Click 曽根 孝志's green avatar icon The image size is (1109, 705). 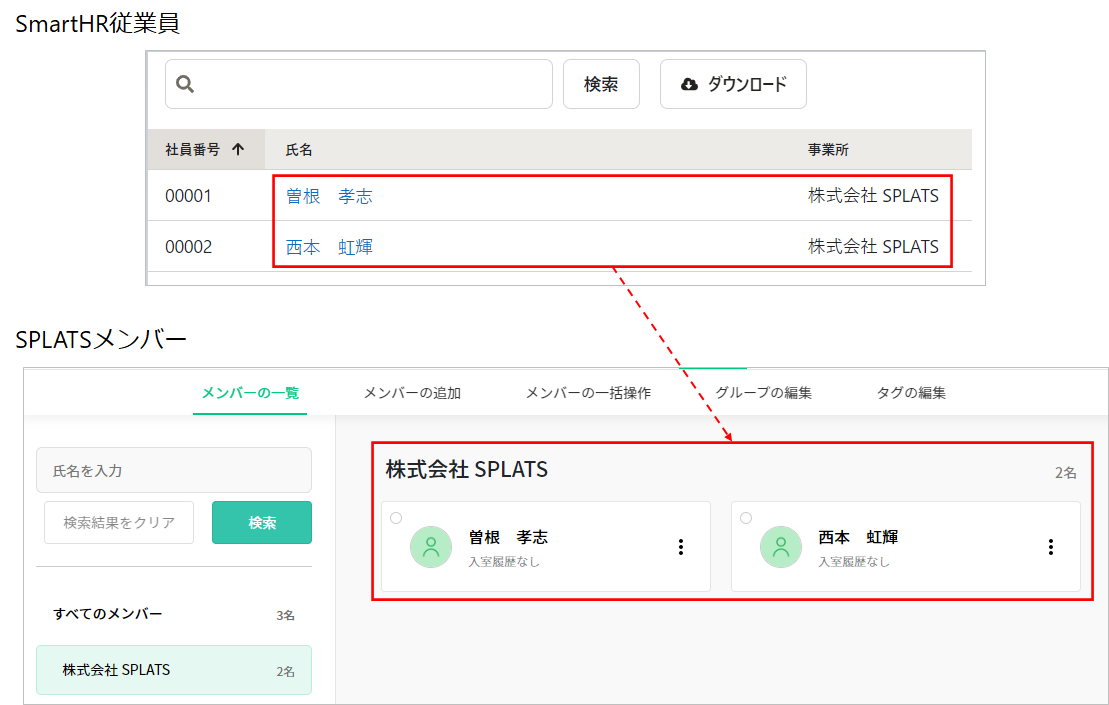431,547
